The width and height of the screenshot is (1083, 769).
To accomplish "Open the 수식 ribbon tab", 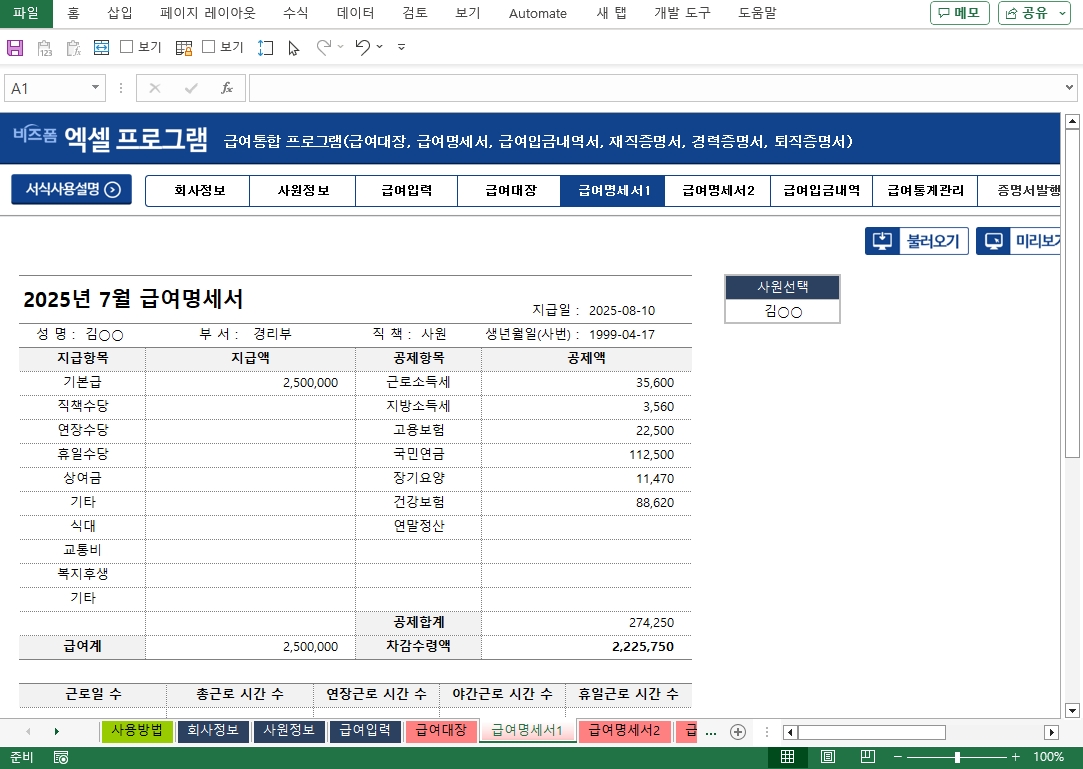I will 295,13.
